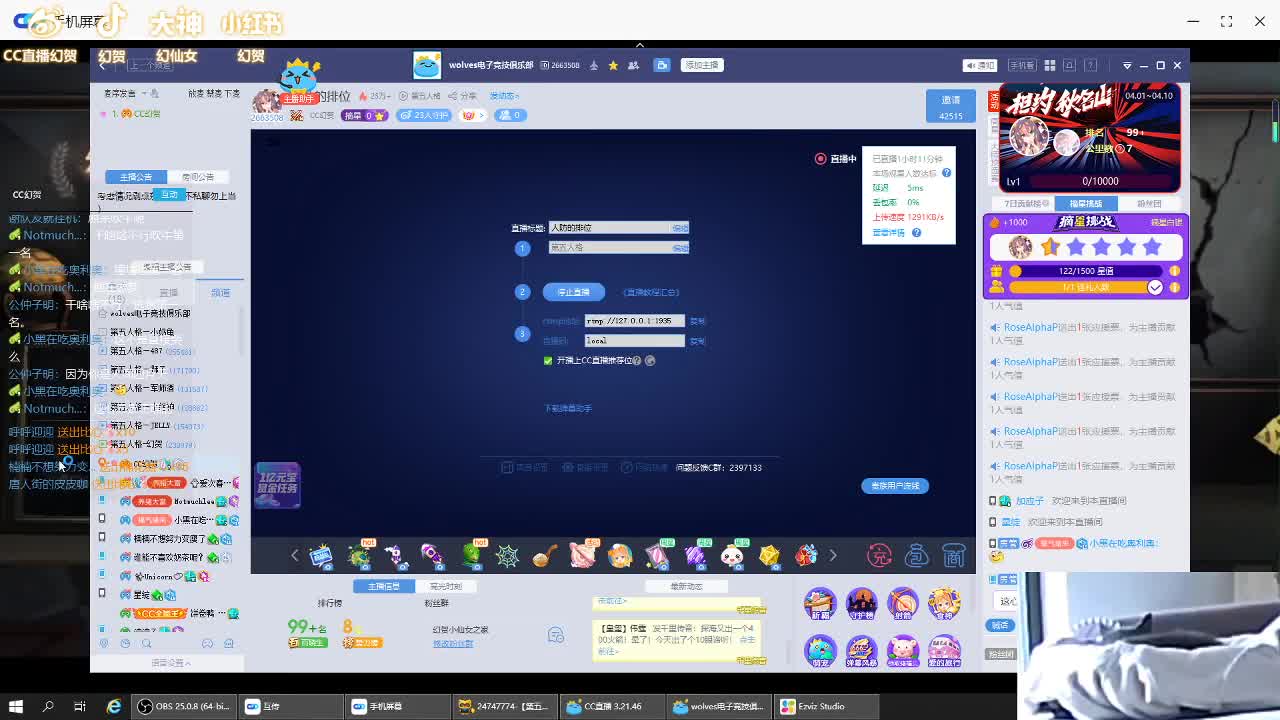
Task: Click the 查看用户连线 button
Action: coord(895,486)
